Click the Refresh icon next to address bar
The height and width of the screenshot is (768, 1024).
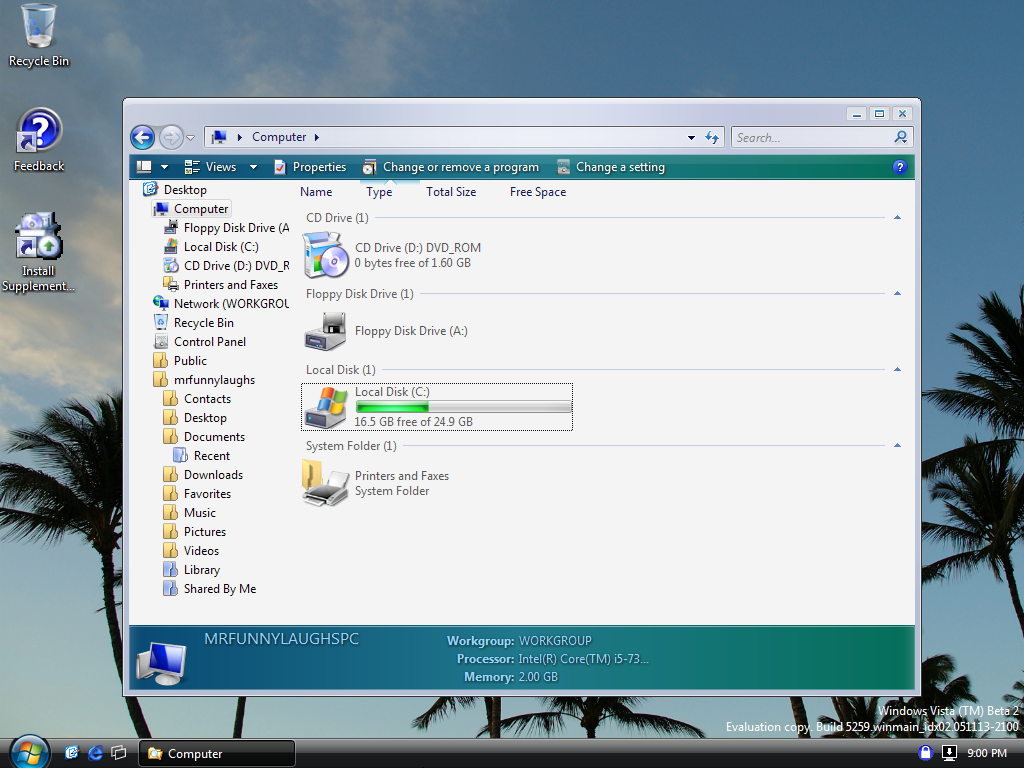[x=712, y=138]
